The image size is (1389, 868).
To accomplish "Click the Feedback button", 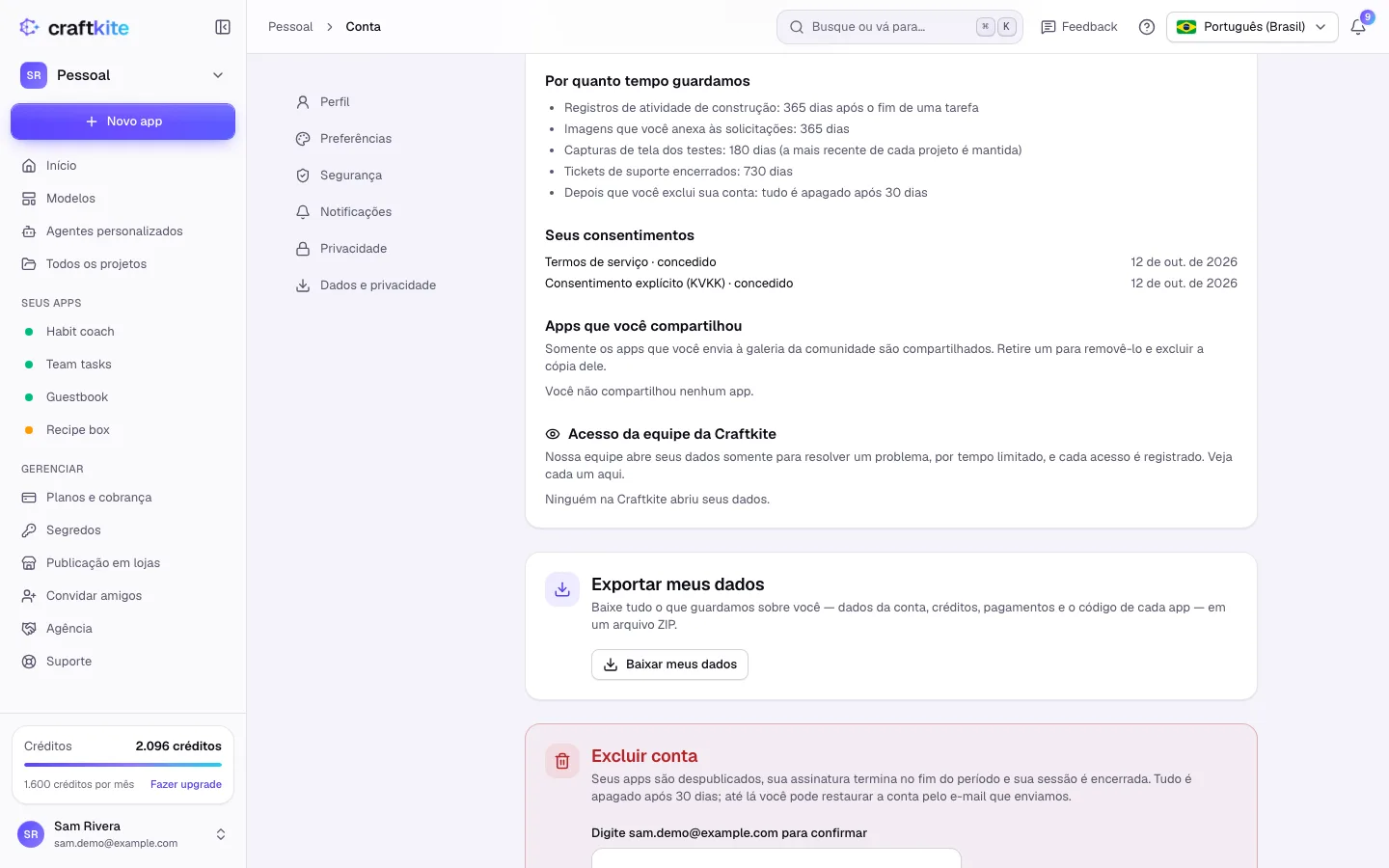I will point(1079,27).
